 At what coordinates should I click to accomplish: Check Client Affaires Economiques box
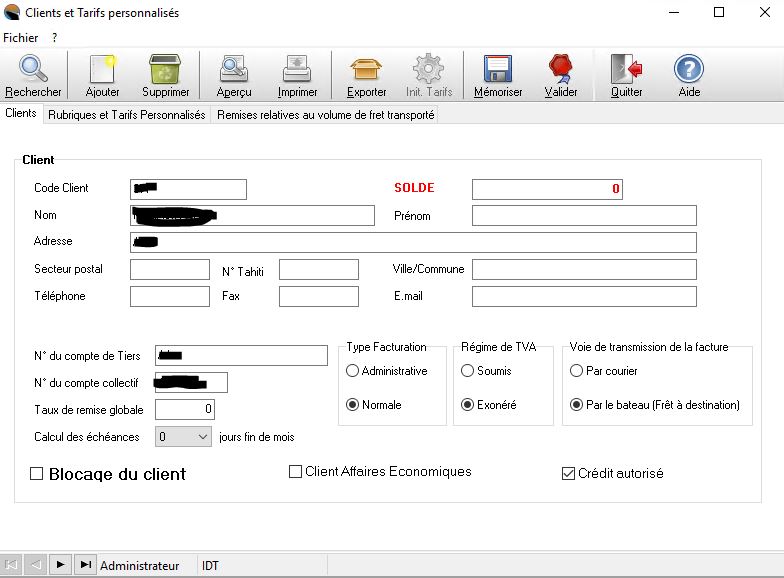pyautogui.click(x=295, y=472)
